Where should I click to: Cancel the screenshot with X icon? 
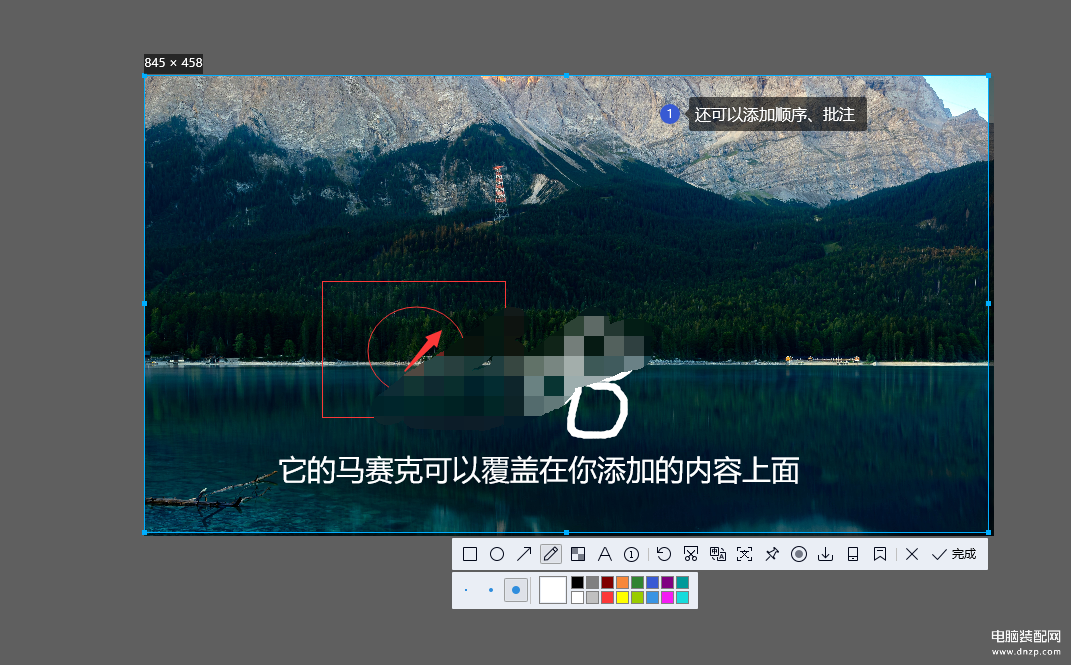click(x=912, y=554)
